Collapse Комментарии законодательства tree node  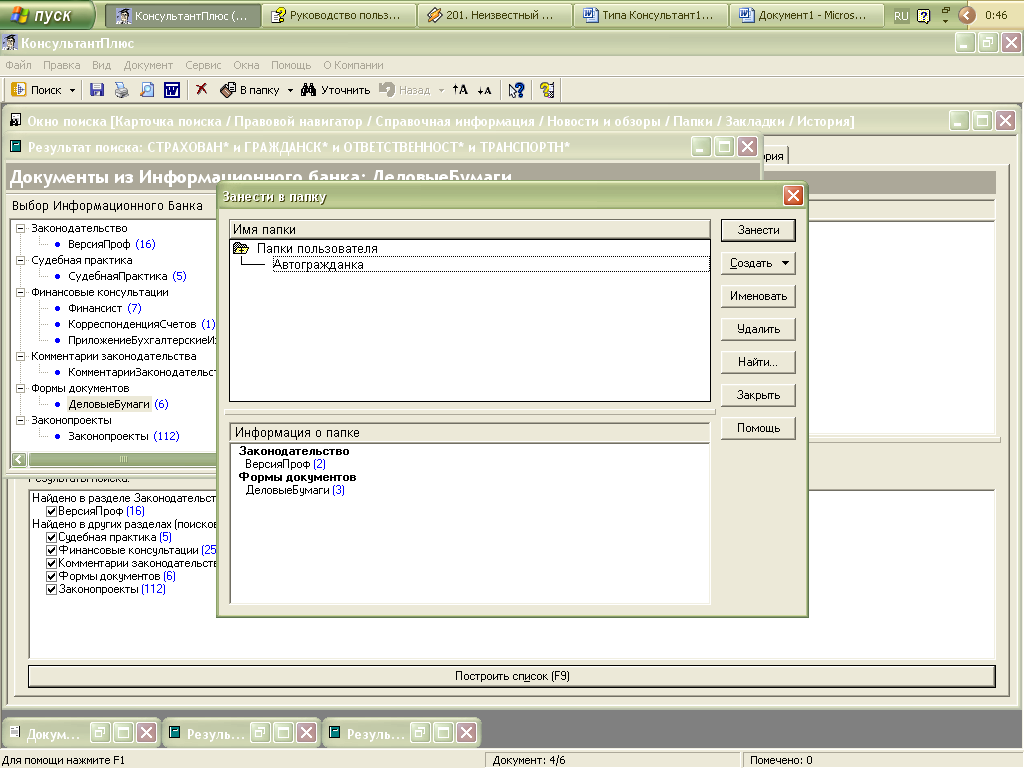point(20,357)
